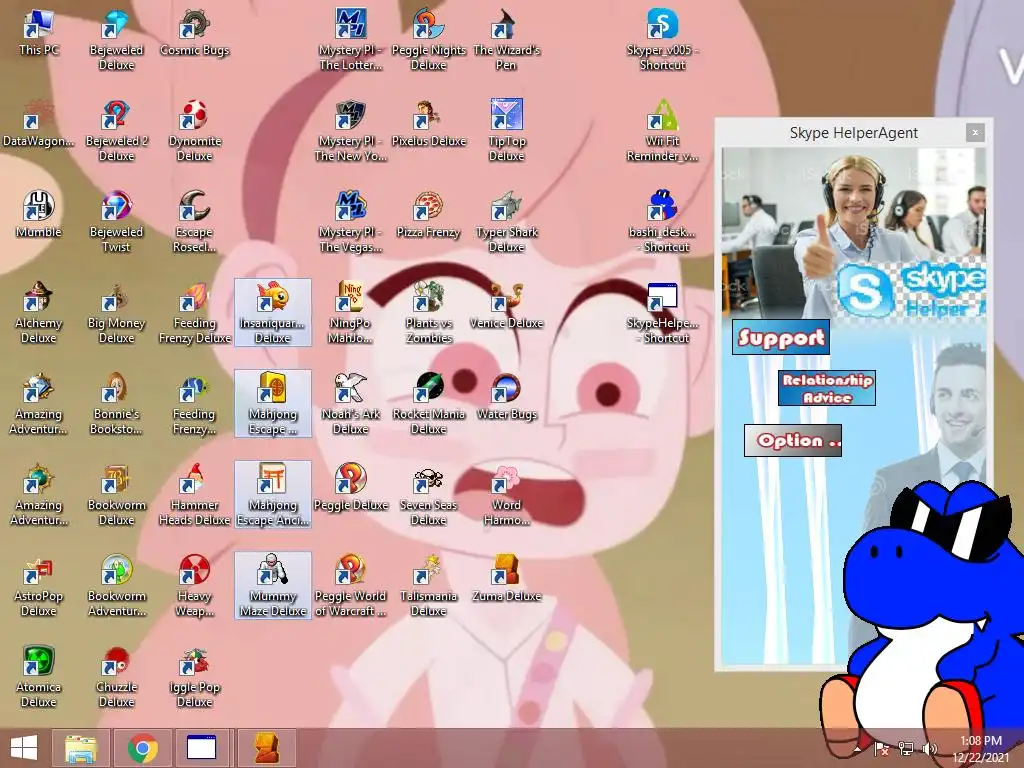
Task: Click the Wii Fit Reminder icon
Action: [x=662, y=131]
